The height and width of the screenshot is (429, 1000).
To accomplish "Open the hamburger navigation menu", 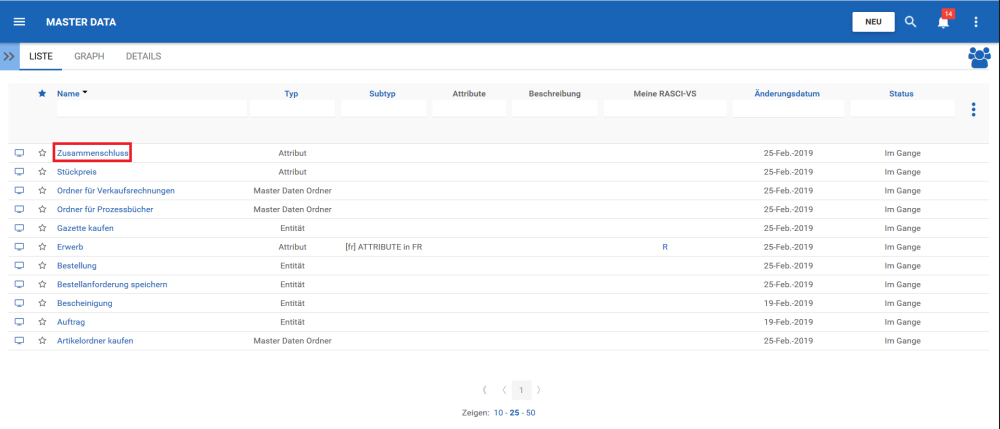I will pos(19,22).
